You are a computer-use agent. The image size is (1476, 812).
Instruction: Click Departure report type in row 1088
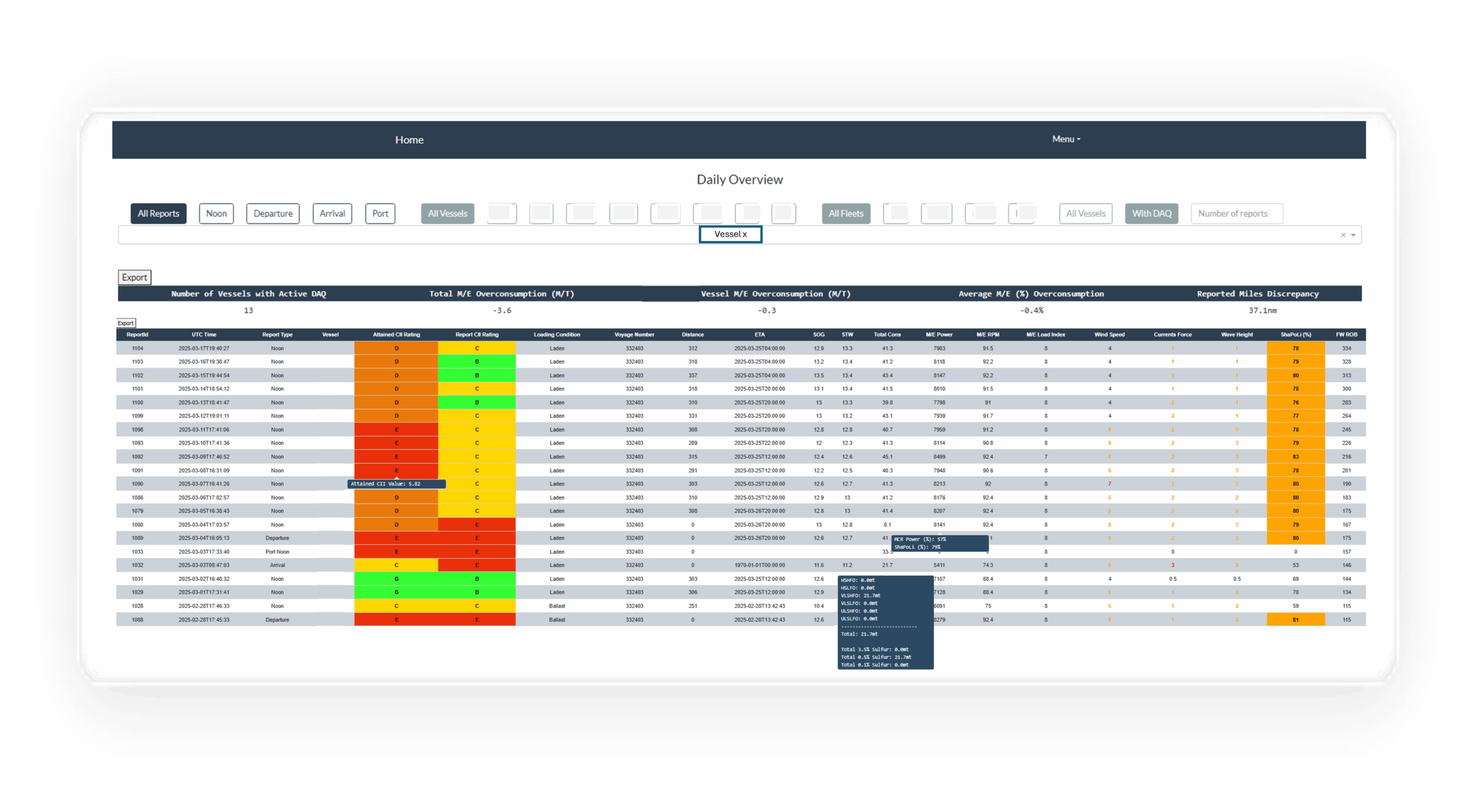pyautogui.click(x=277, y=620)
